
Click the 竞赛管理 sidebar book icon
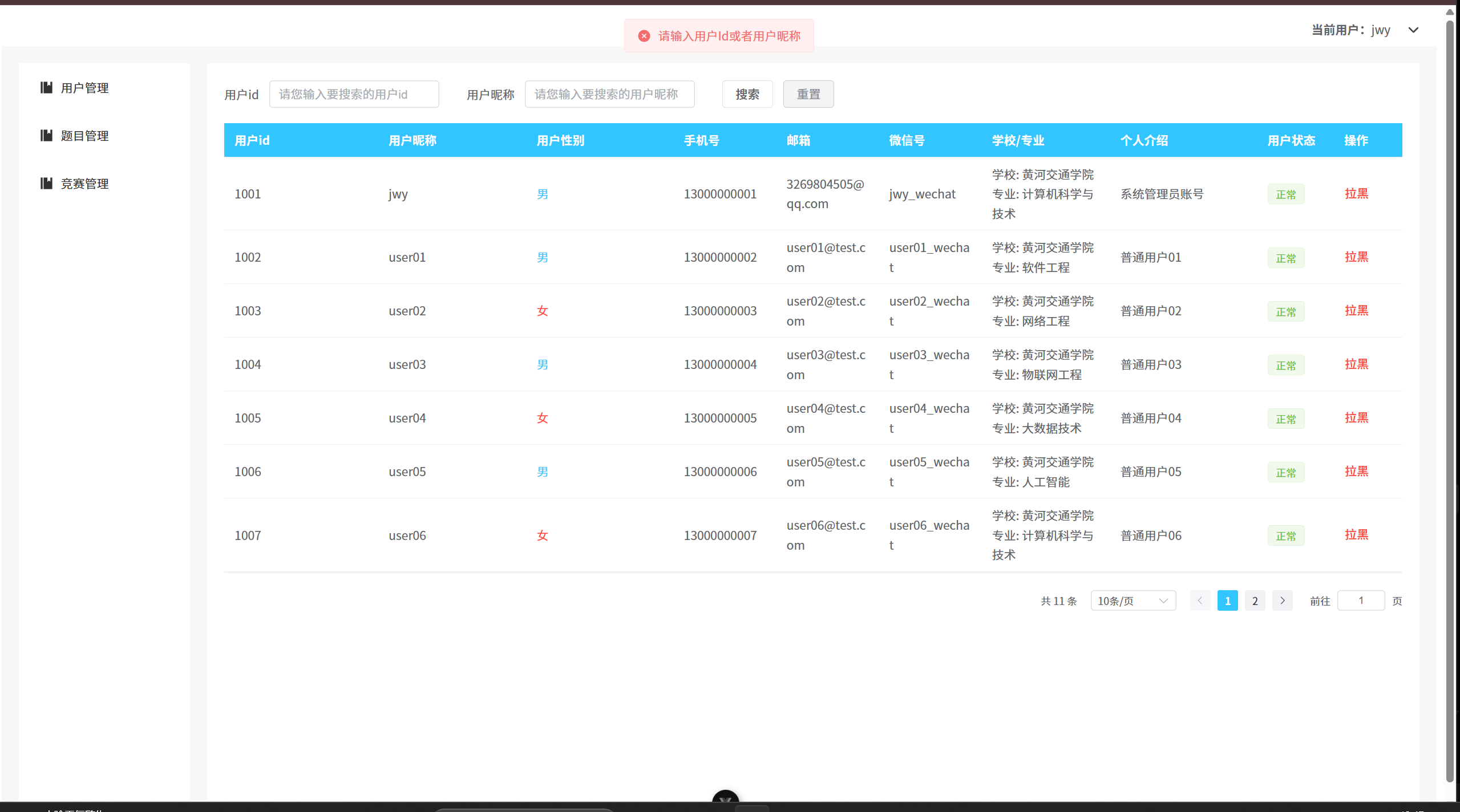pos(46,183)
